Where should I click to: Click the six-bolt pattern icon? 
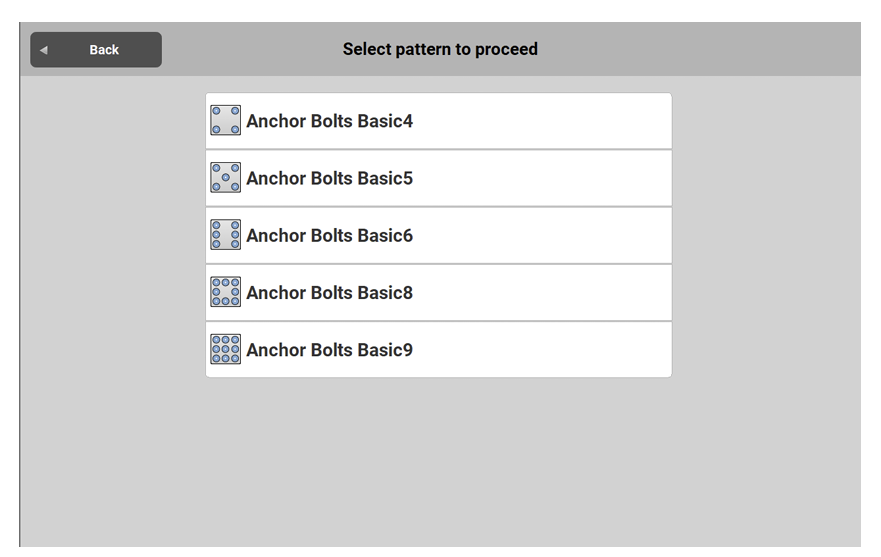click(225, 235)
